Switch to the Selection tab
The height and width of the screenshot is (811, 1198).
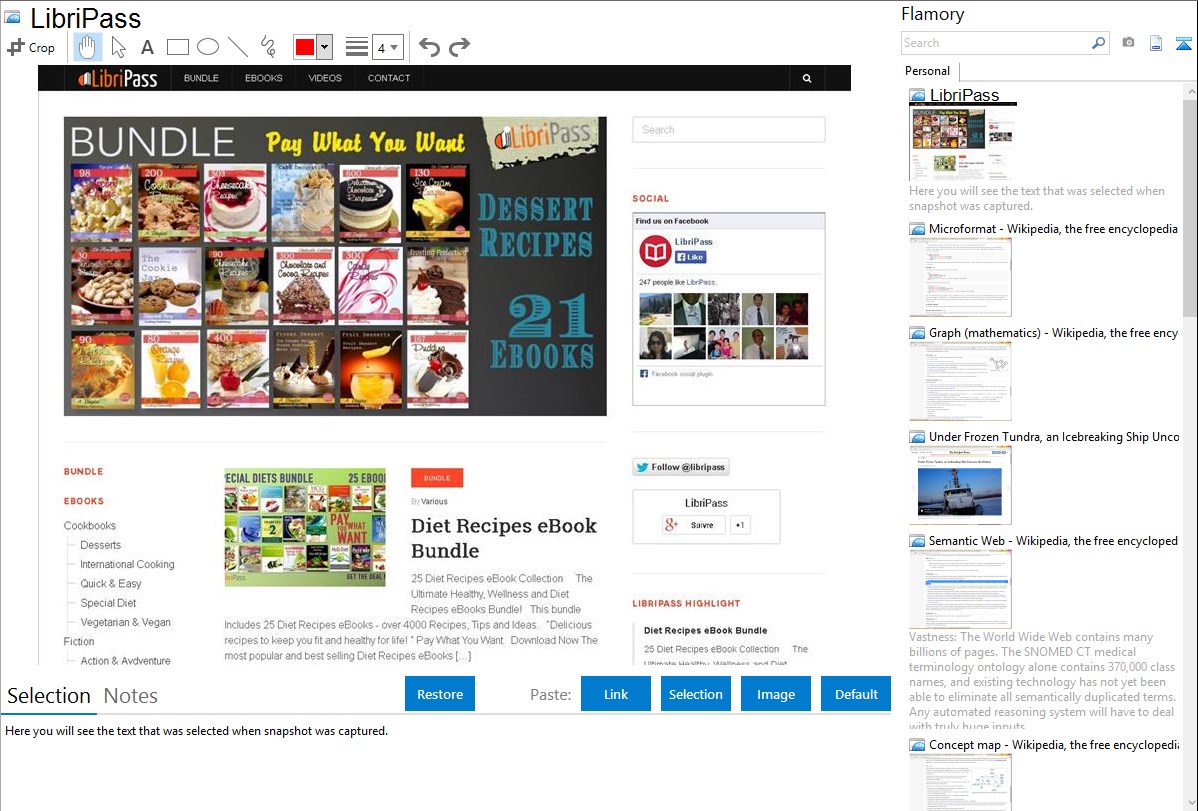pos(49,696)
